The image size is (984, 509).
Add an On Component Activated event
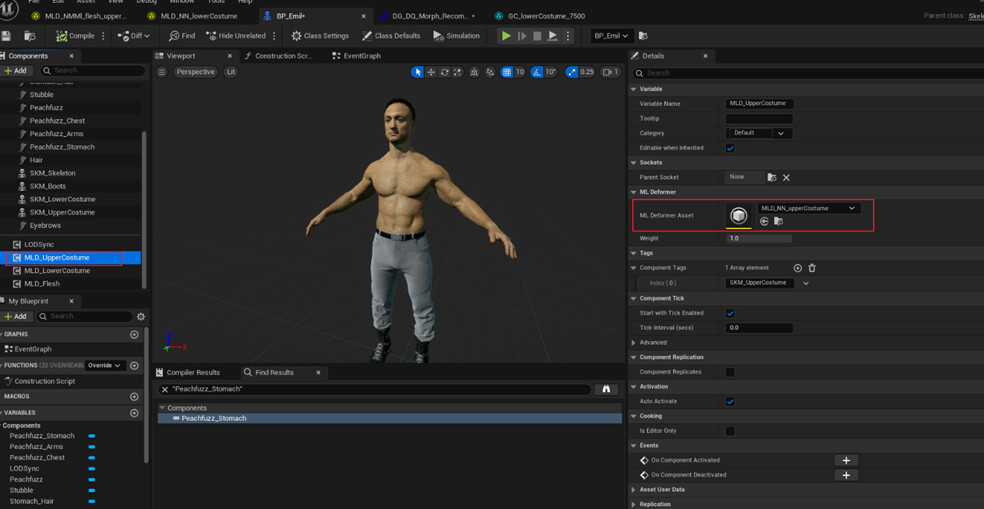click(x=846, y=460)
